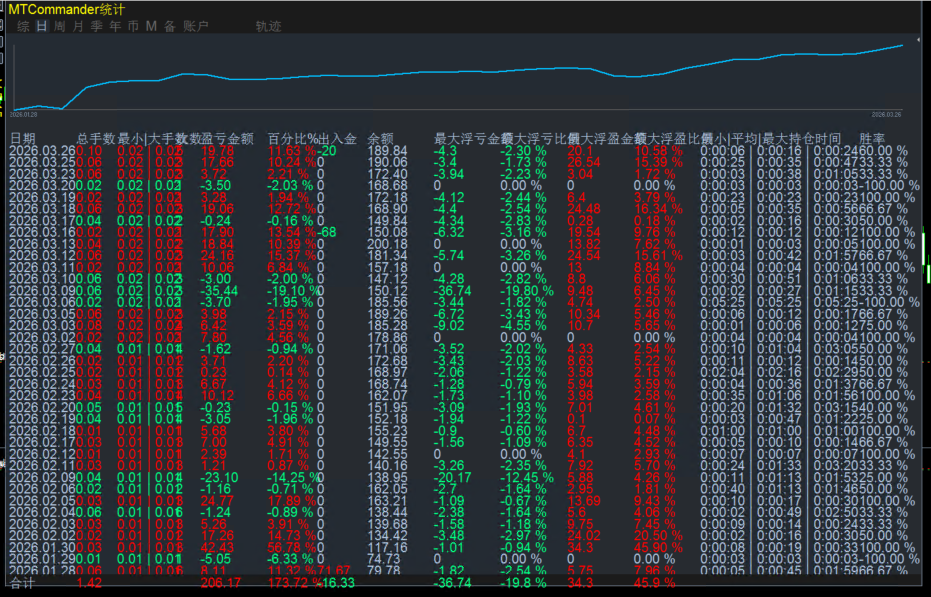
Task: Click the 42.43 profit value
Action: click(217, 547)
